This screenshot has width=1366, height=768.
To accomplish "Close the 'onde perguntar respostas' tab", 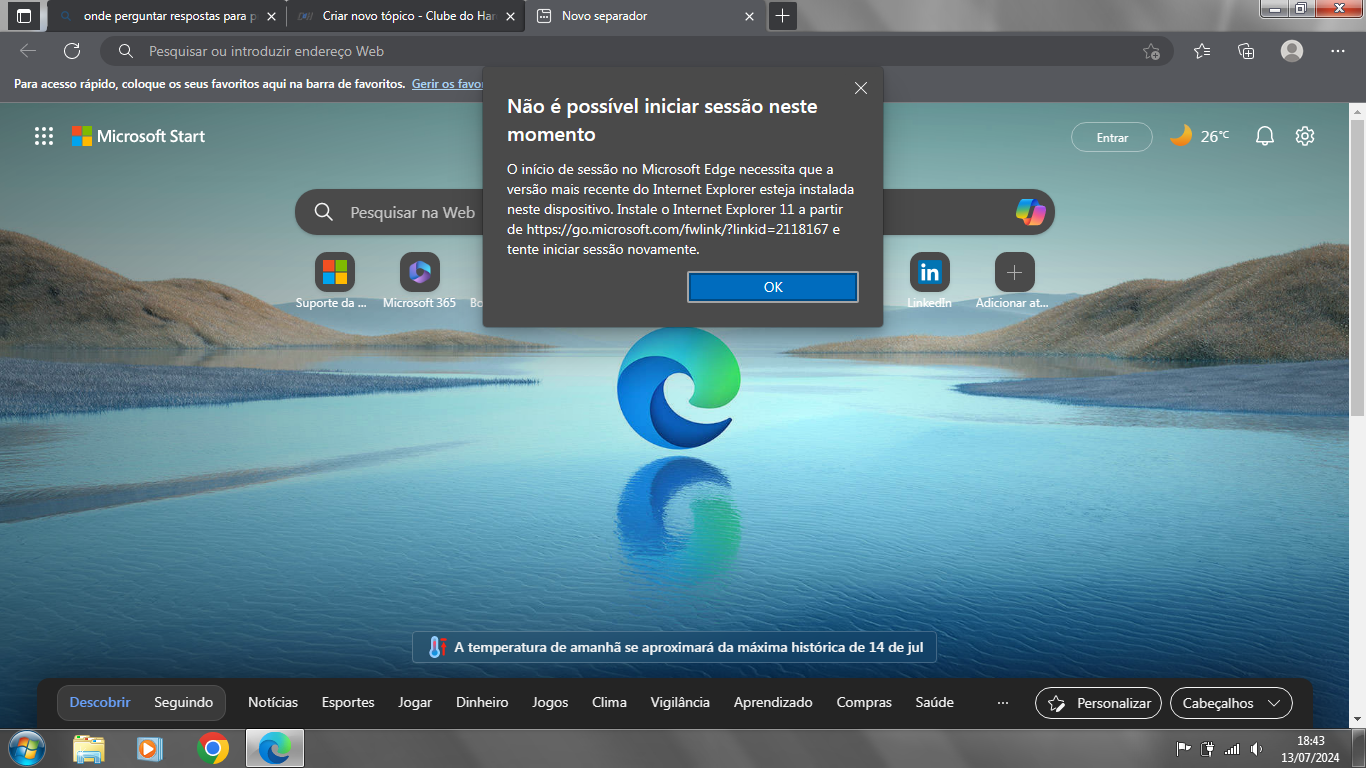I will click(272, 16).
